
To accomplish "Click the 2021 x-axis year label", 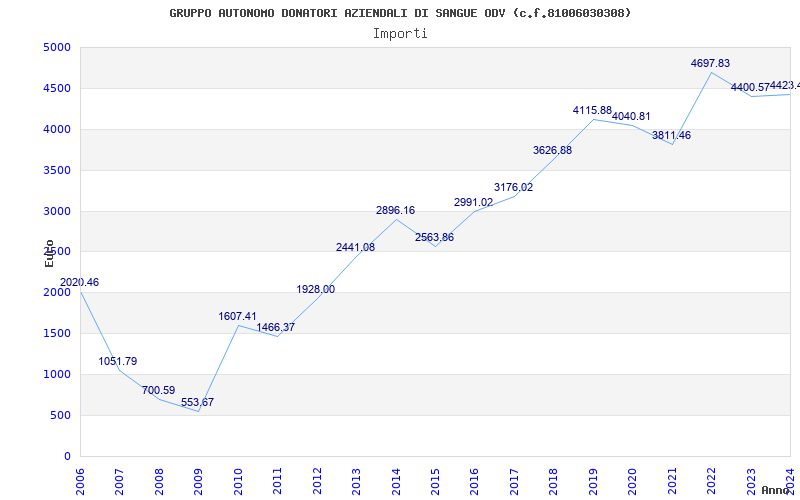I will point(671,481).
